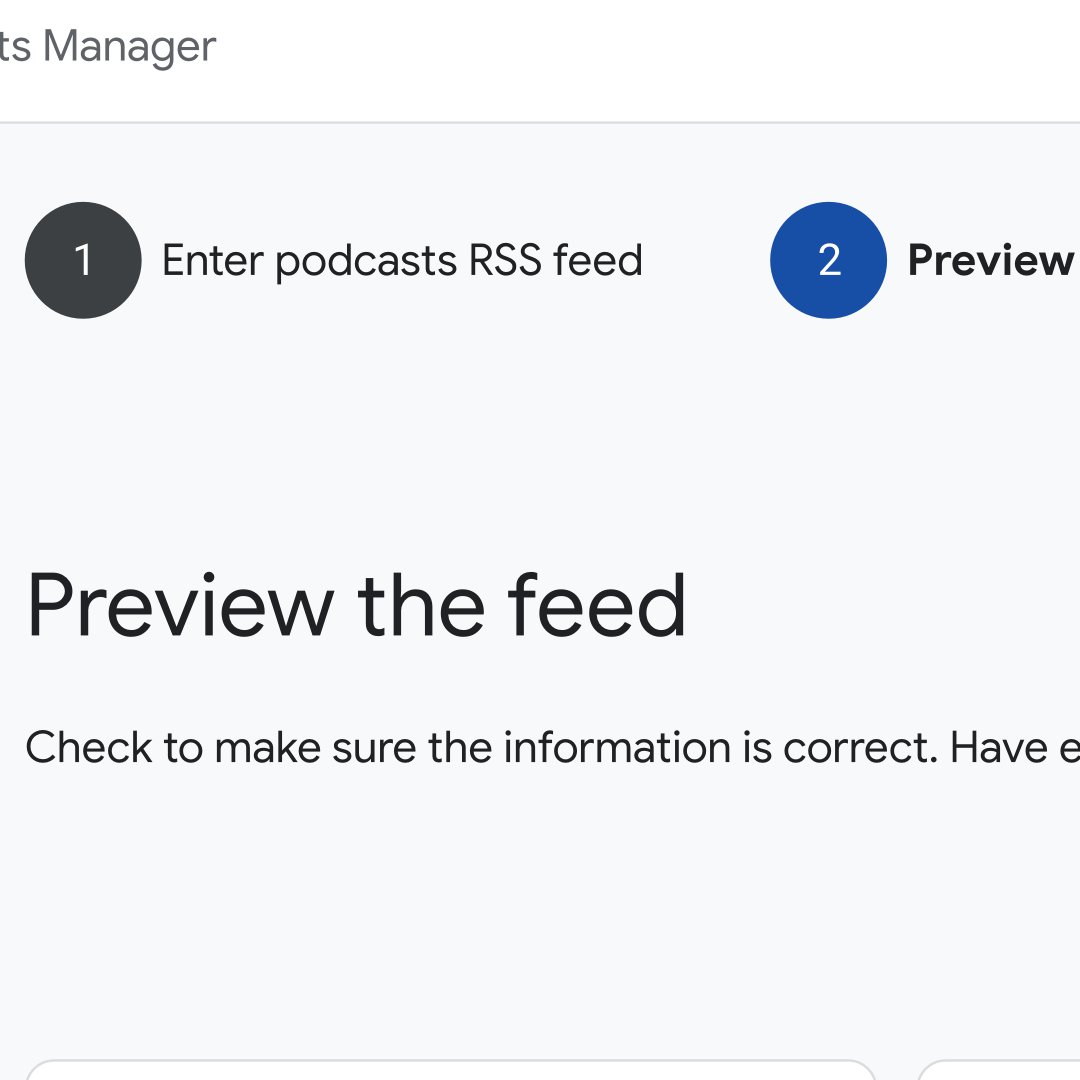Click the word Check in the description
This screenshot has height=1080, width=1080.
click(89, 747)
